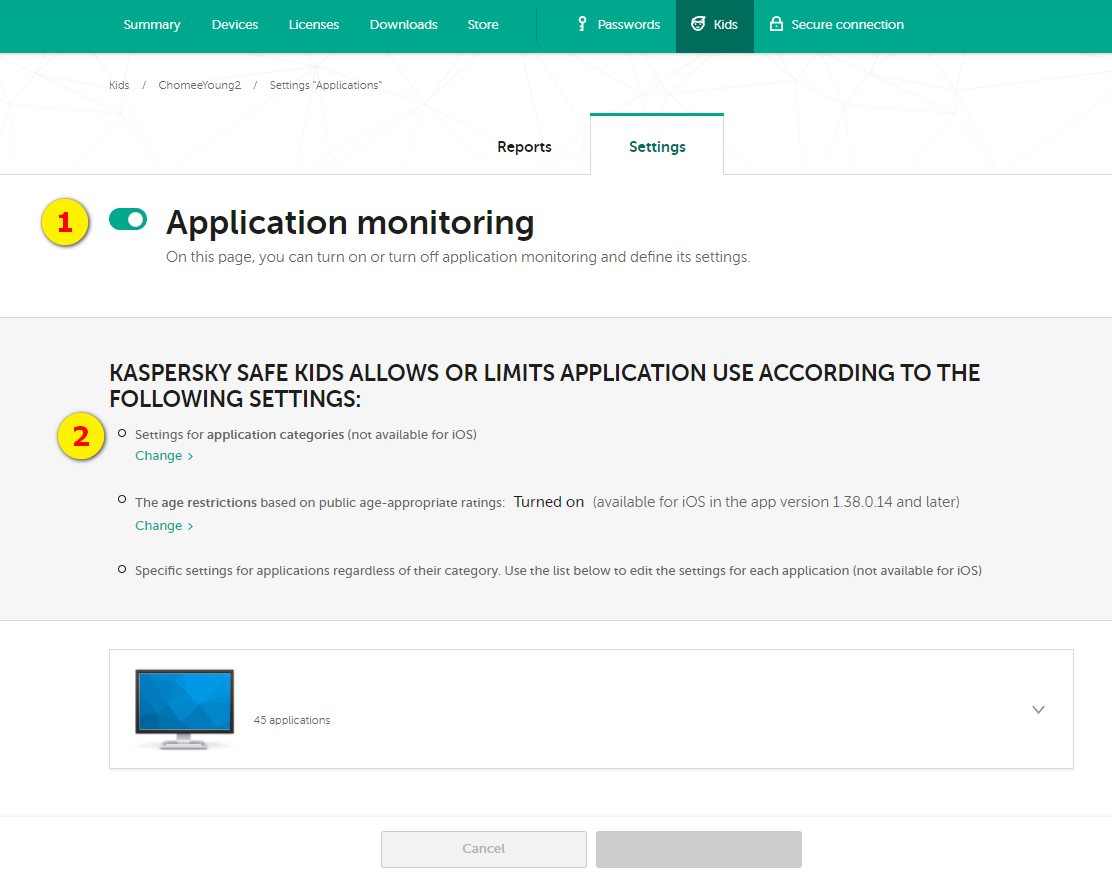
Task: Open Secure connection page
Action: point(847,25)
